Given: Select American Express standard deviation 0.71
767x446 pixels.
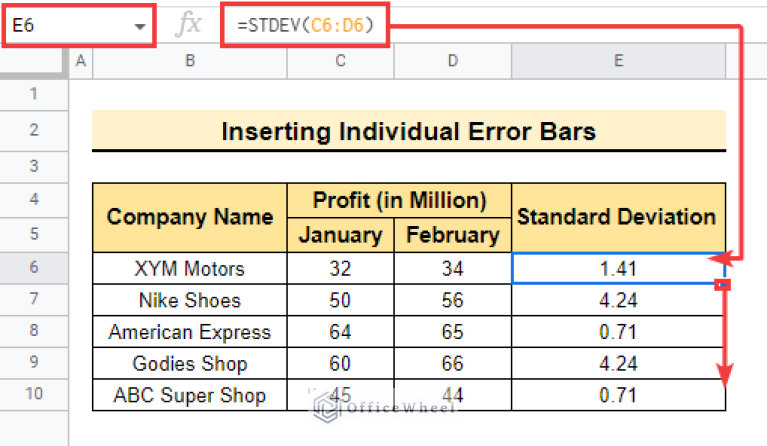Looking at the screenshot, I should pos(618,332).
